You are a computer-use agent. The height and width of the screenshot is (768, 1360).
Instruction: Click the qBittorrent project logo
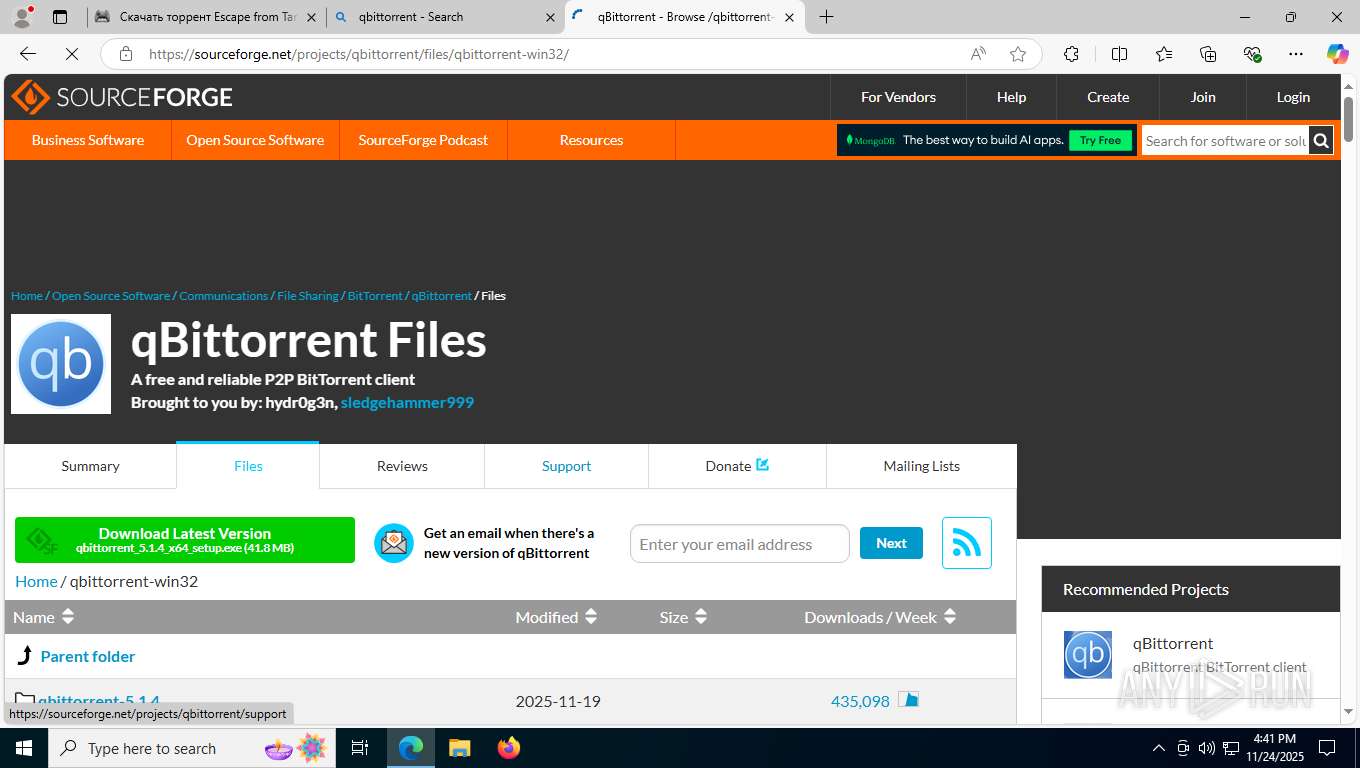pyautogui.click(x=61, y=364)
